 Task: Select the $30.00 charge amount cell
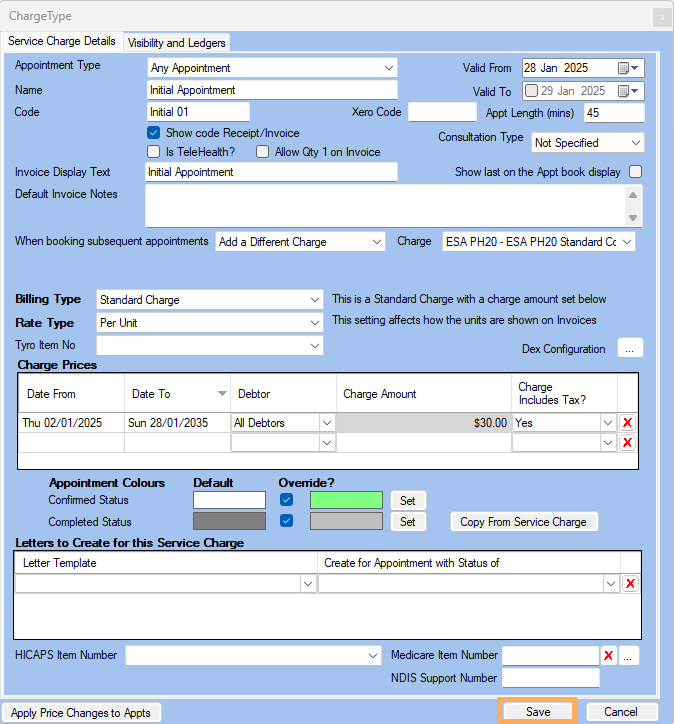(423, 422)
